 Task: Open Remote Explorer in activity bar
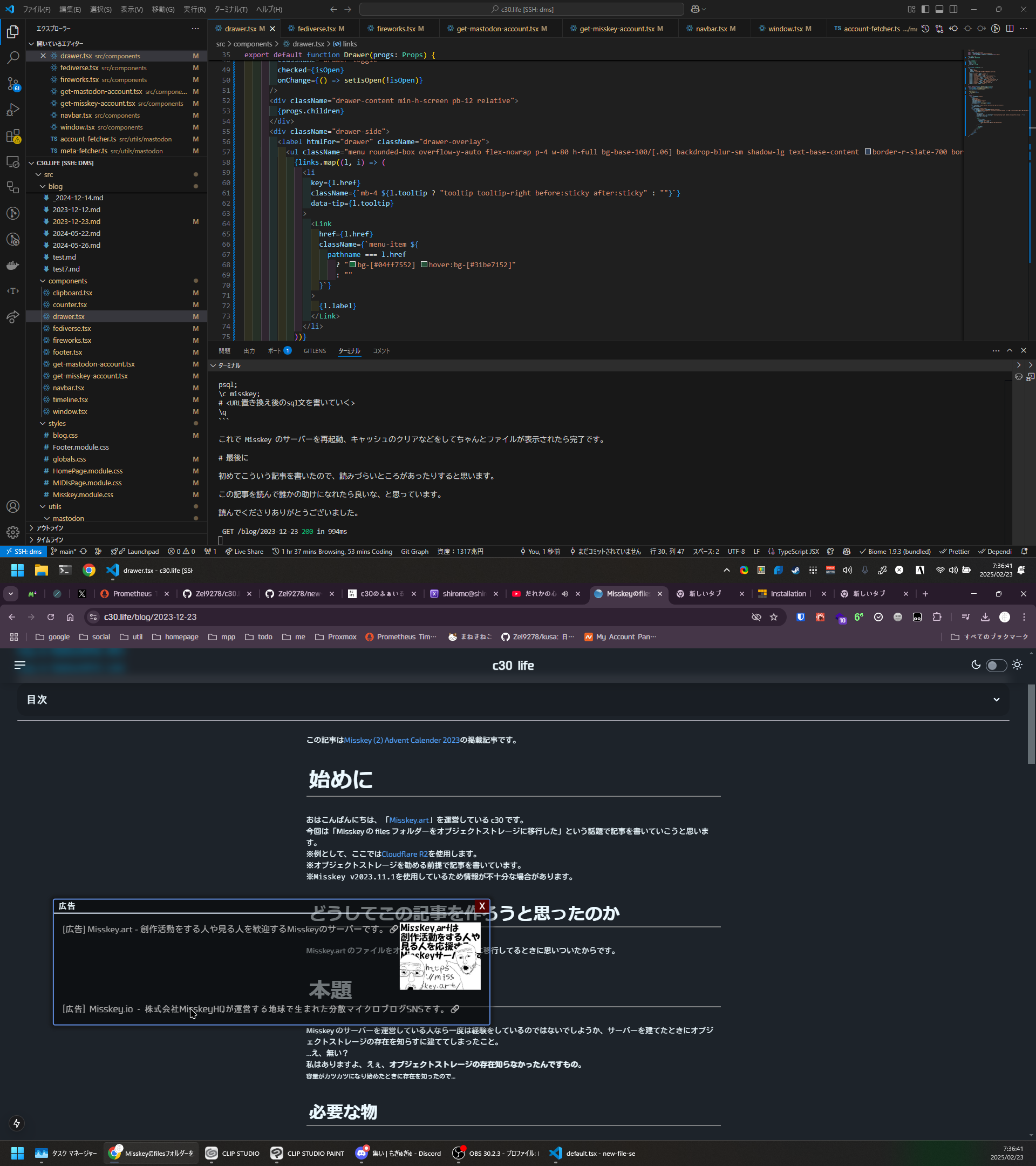(12, 161)
